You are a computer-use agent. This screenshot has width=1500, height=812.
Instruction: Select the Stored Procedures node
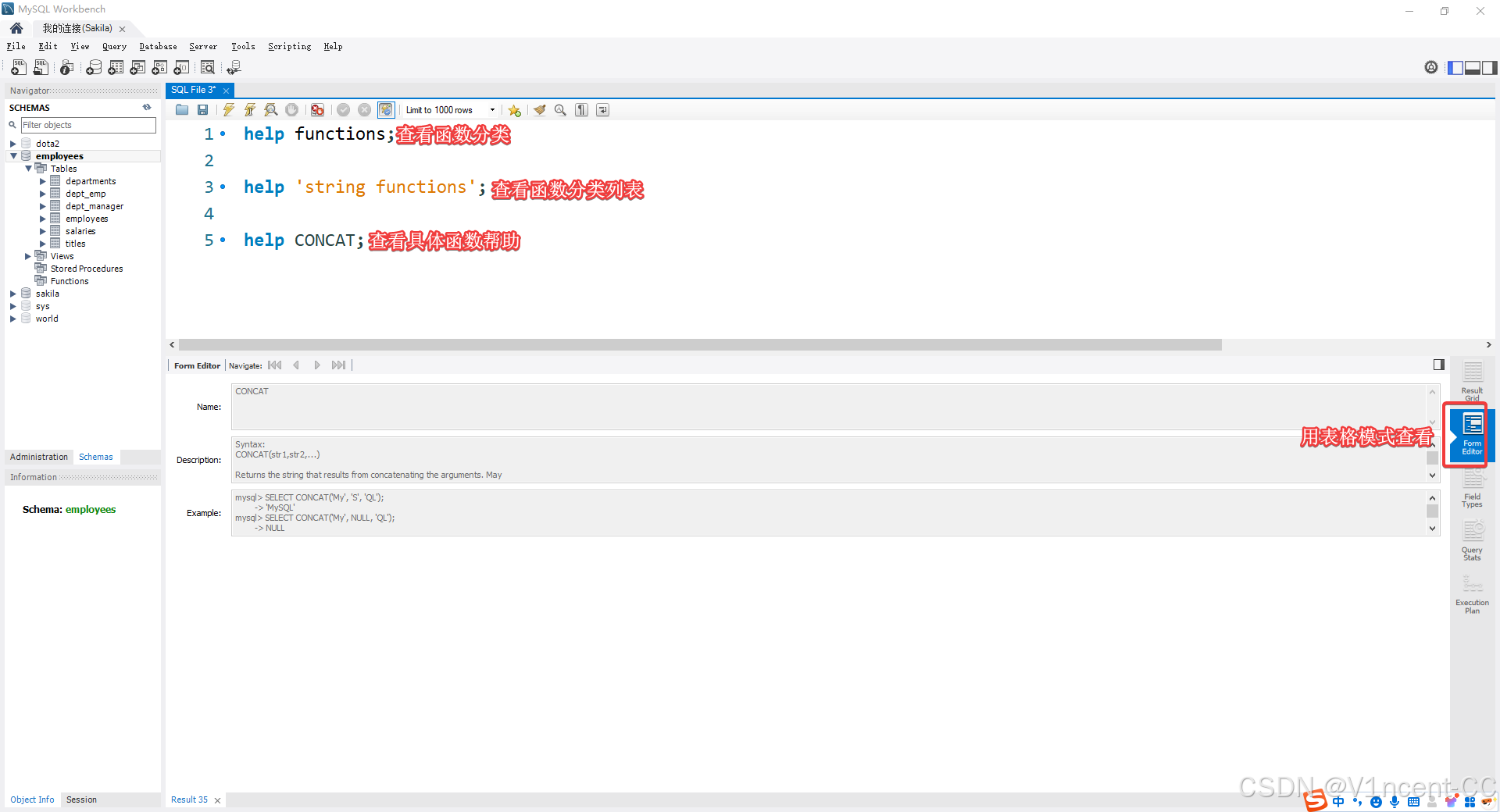click(x=87, y=269)
